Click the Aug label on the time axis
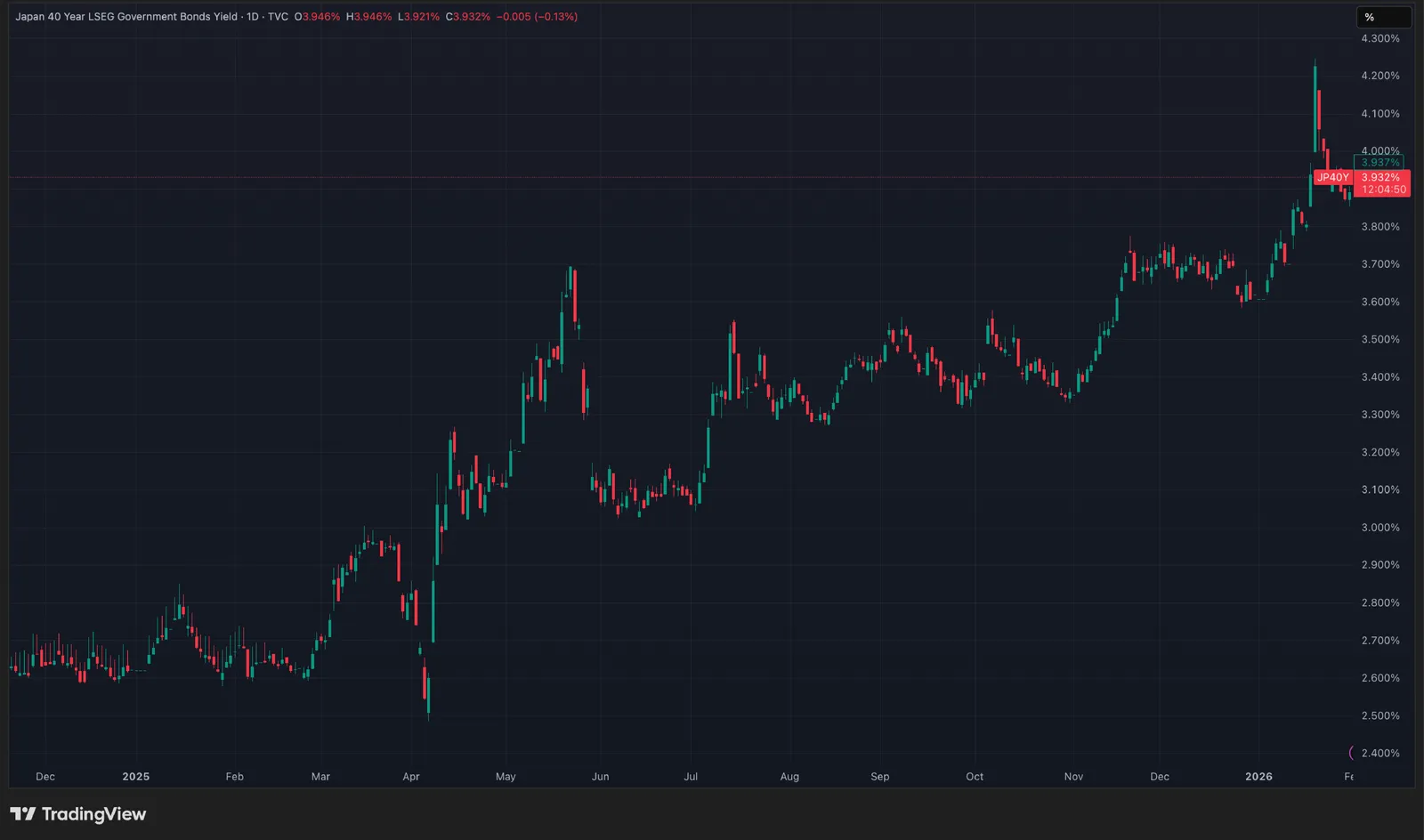 click(x=789, y=777)
